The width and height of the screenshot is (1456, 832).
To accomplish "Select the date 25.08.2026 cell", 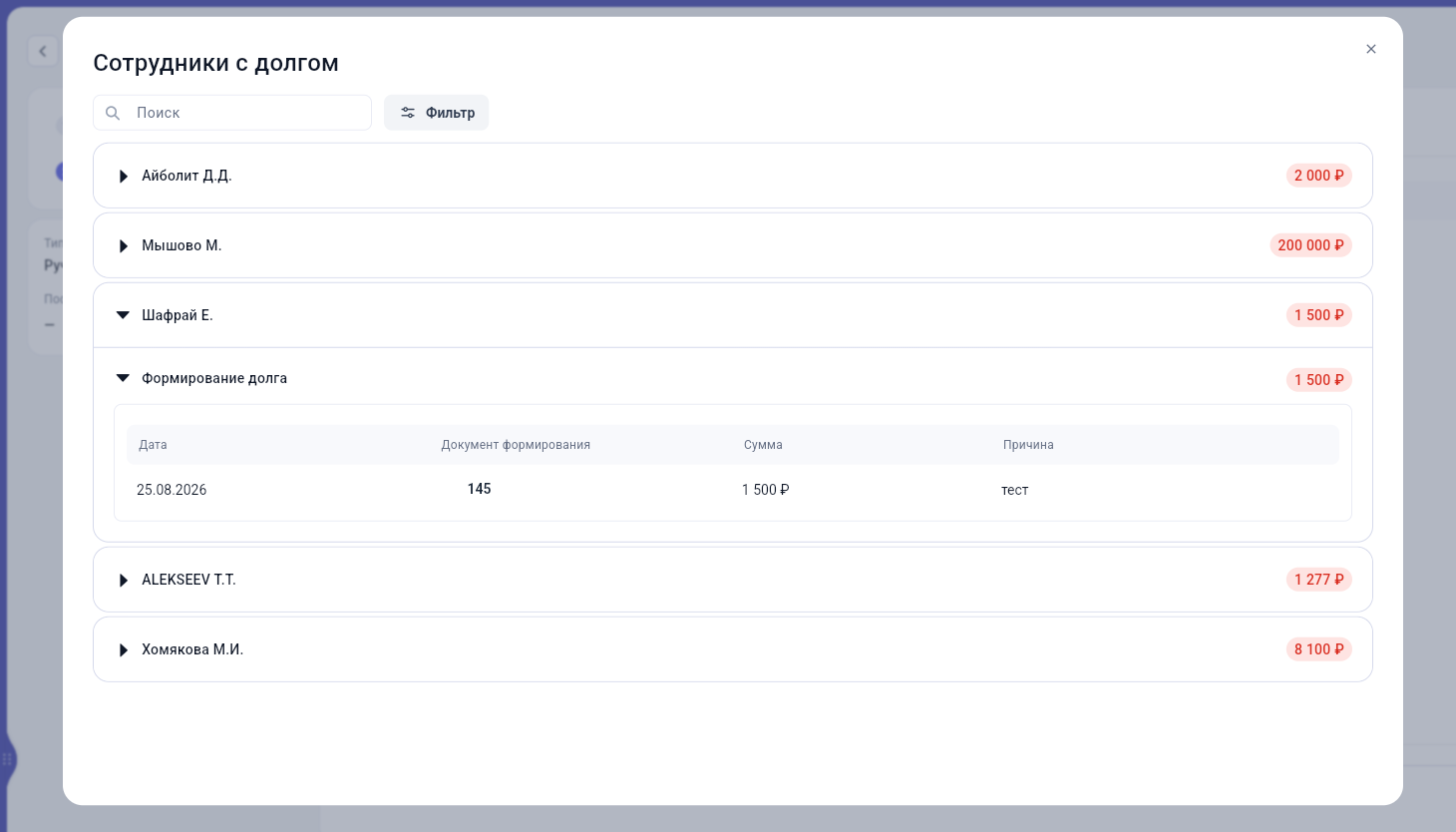I will pos(172,490).
